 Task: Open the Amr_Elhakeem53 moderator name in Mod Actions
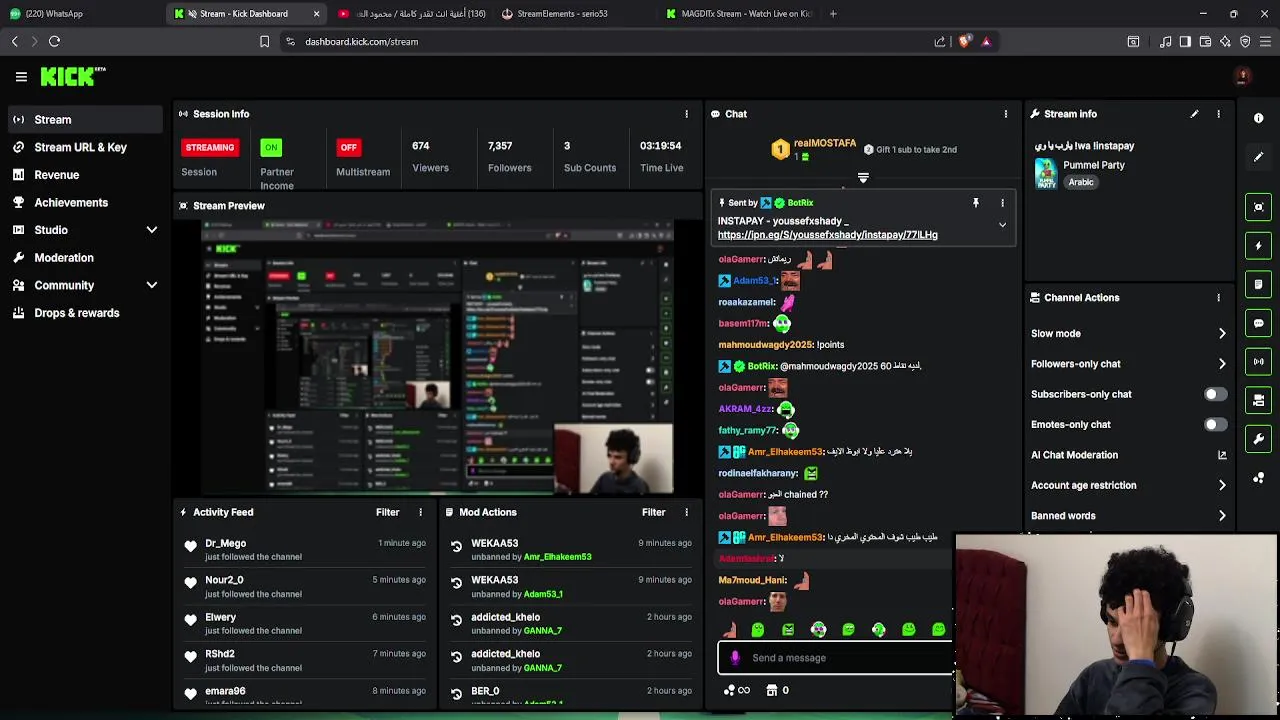(557, 557)
